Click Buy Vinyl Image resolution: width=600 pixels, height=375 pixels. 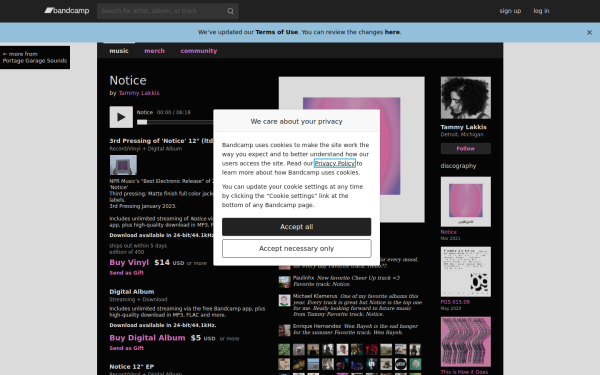(129, 262)
